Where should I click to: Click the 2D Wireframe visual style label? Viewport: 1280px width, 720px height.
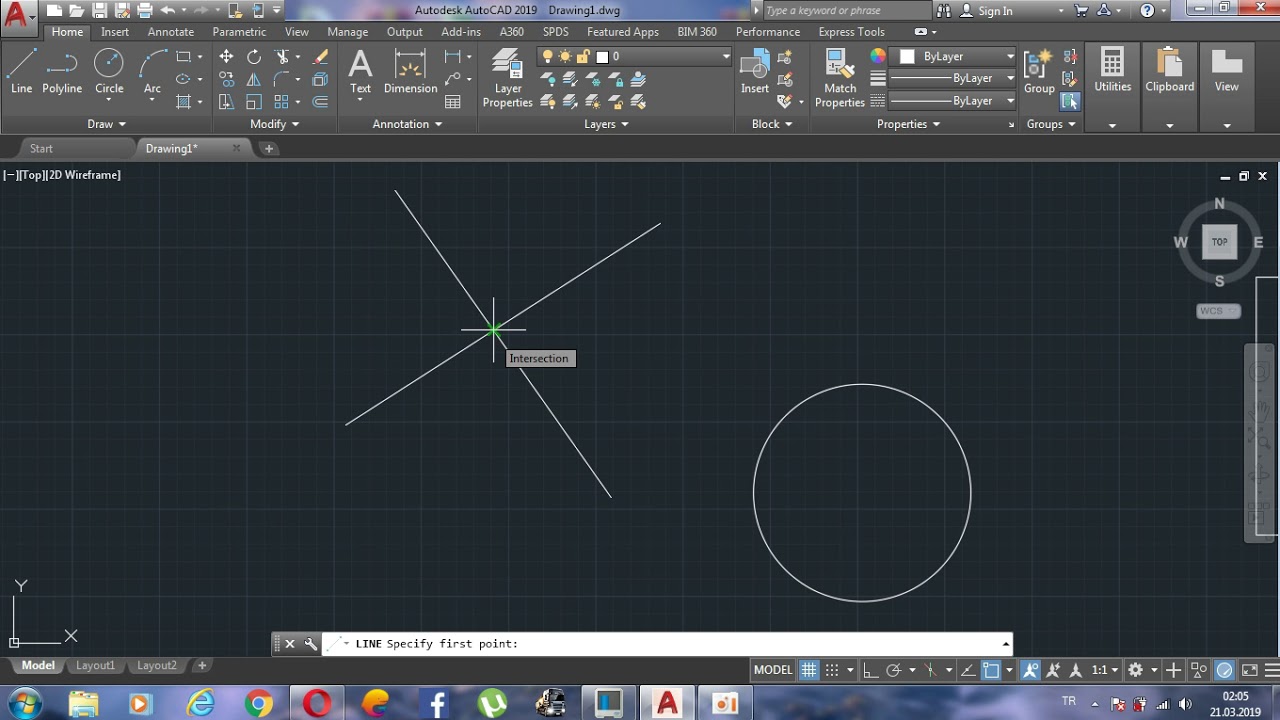83,175
